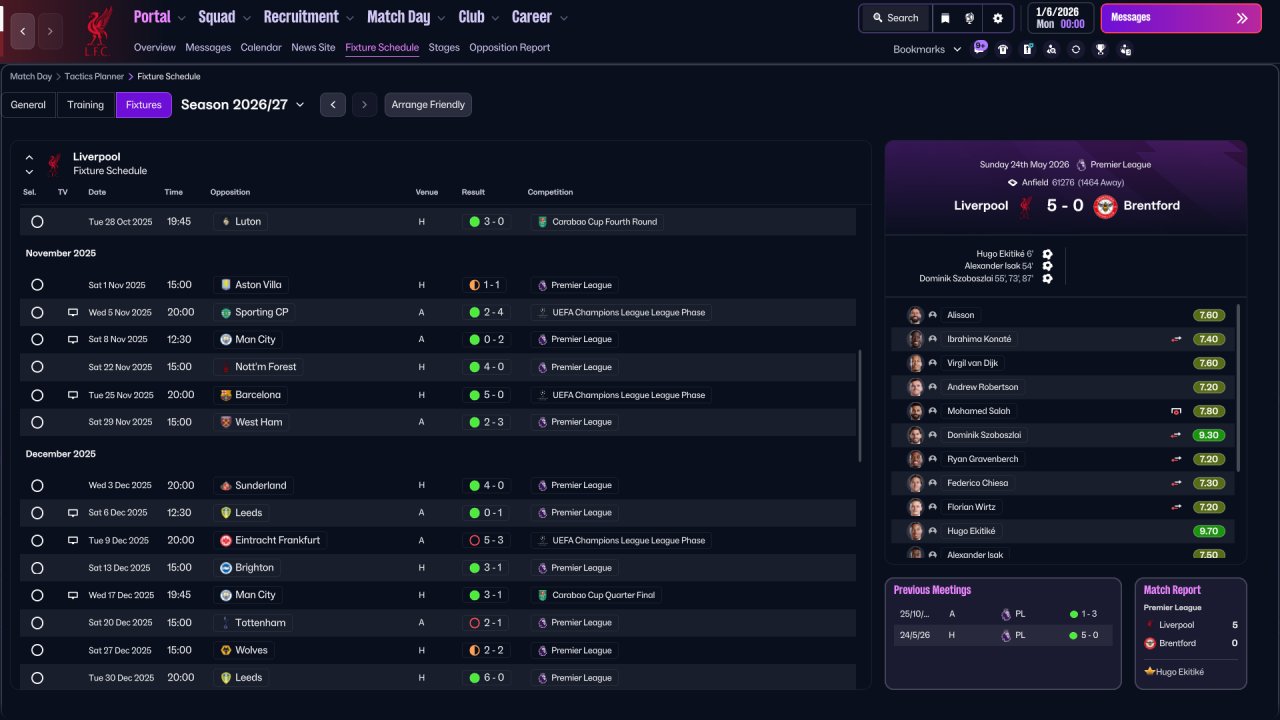Image resolution: width=1280 pixels, height=720 pixels.
Task: Click the substitution icon on Dominik Szoboszlai's row
Action: 1176,435
